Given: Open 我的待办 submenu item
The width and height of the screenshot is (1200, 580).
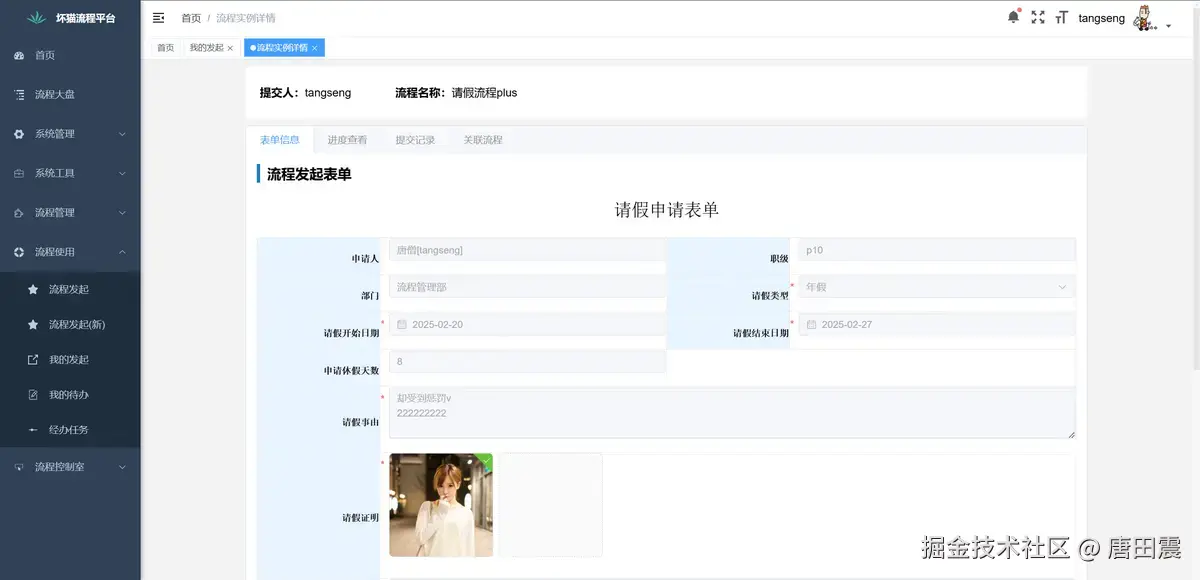Looking at the screenshot, I should tap(70, 394).
